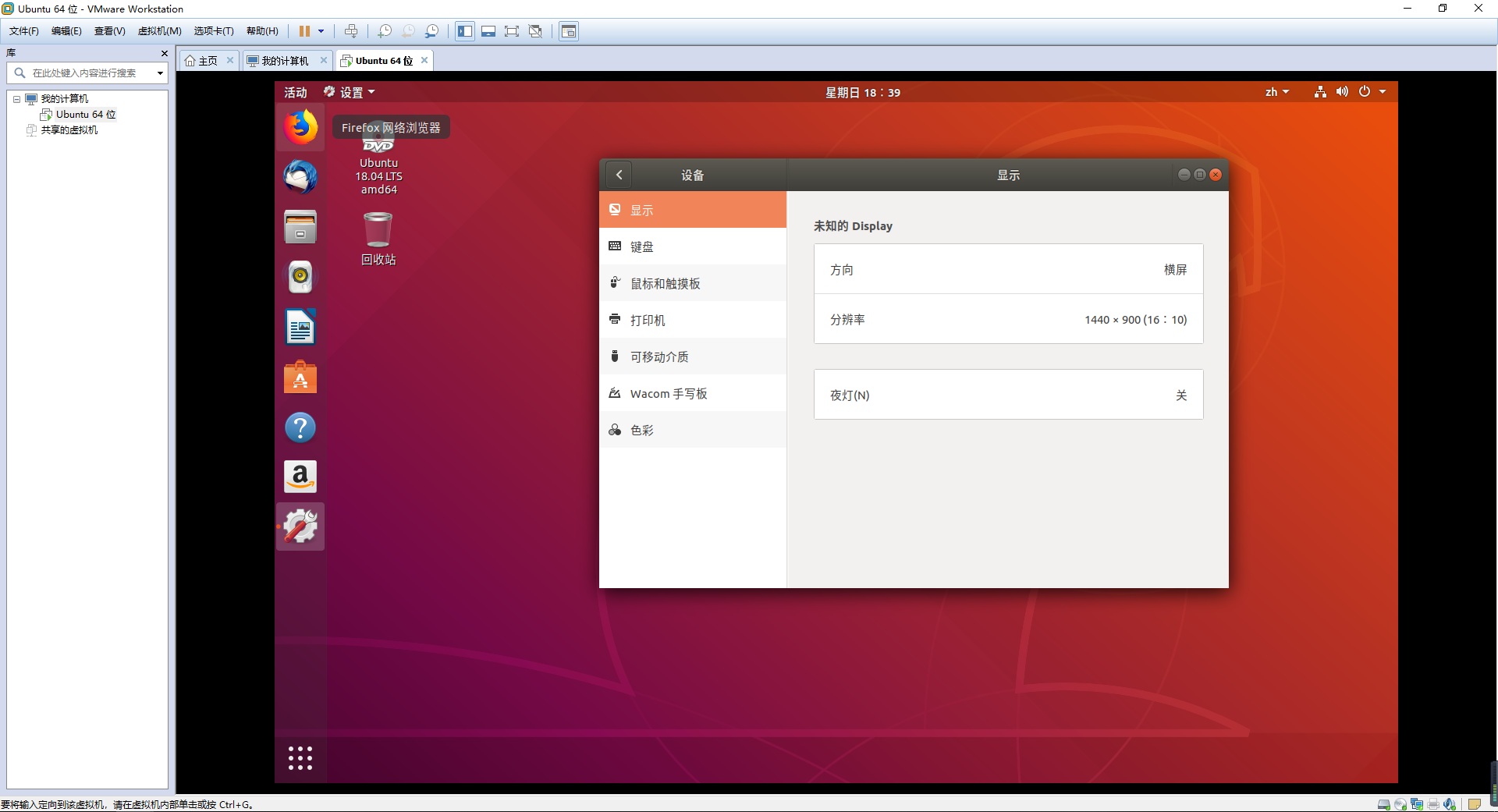1498x812 pixels.
Task: Open the Thunderbird mail icon in the dock
Action: click(300, 177)
